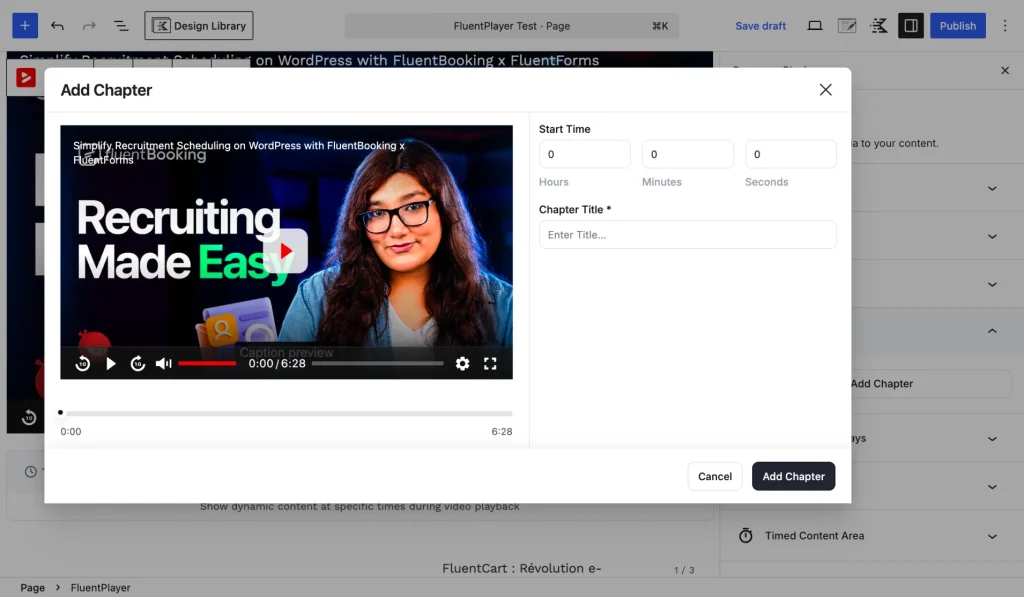This screenshot has width=1024, height=597.
Task: Select FluentPlayer in the breadcrumb
Action: point(101,587)
